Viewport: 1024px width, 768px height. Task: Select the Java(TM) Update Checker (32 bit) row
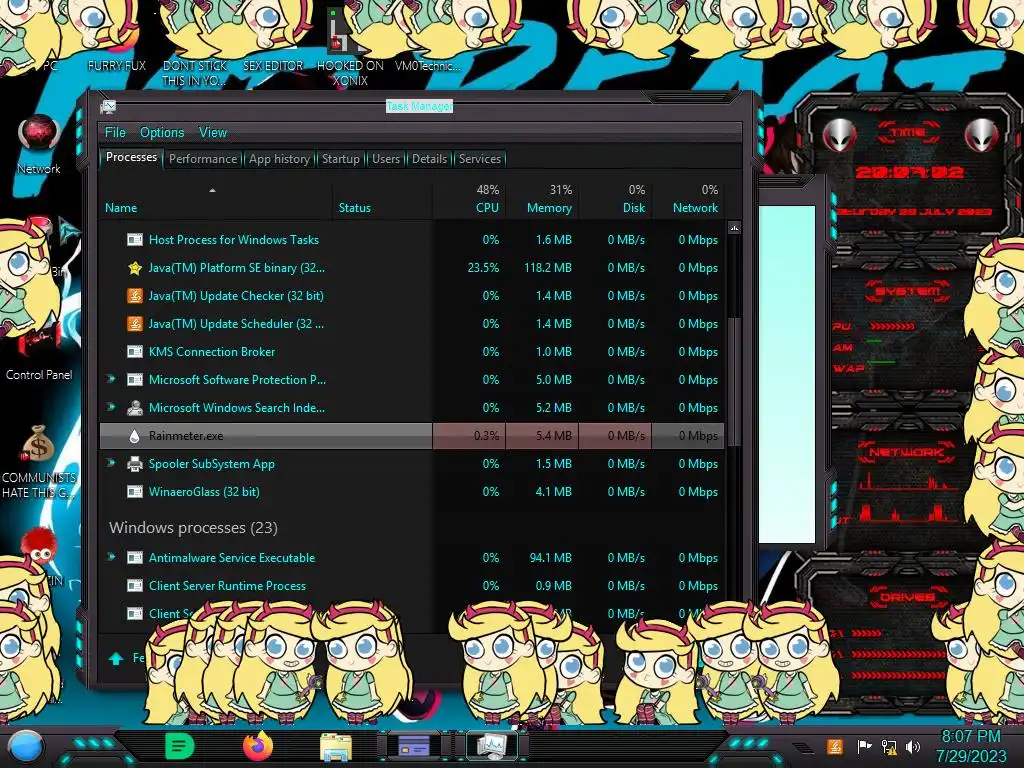(x=411, y=296)
